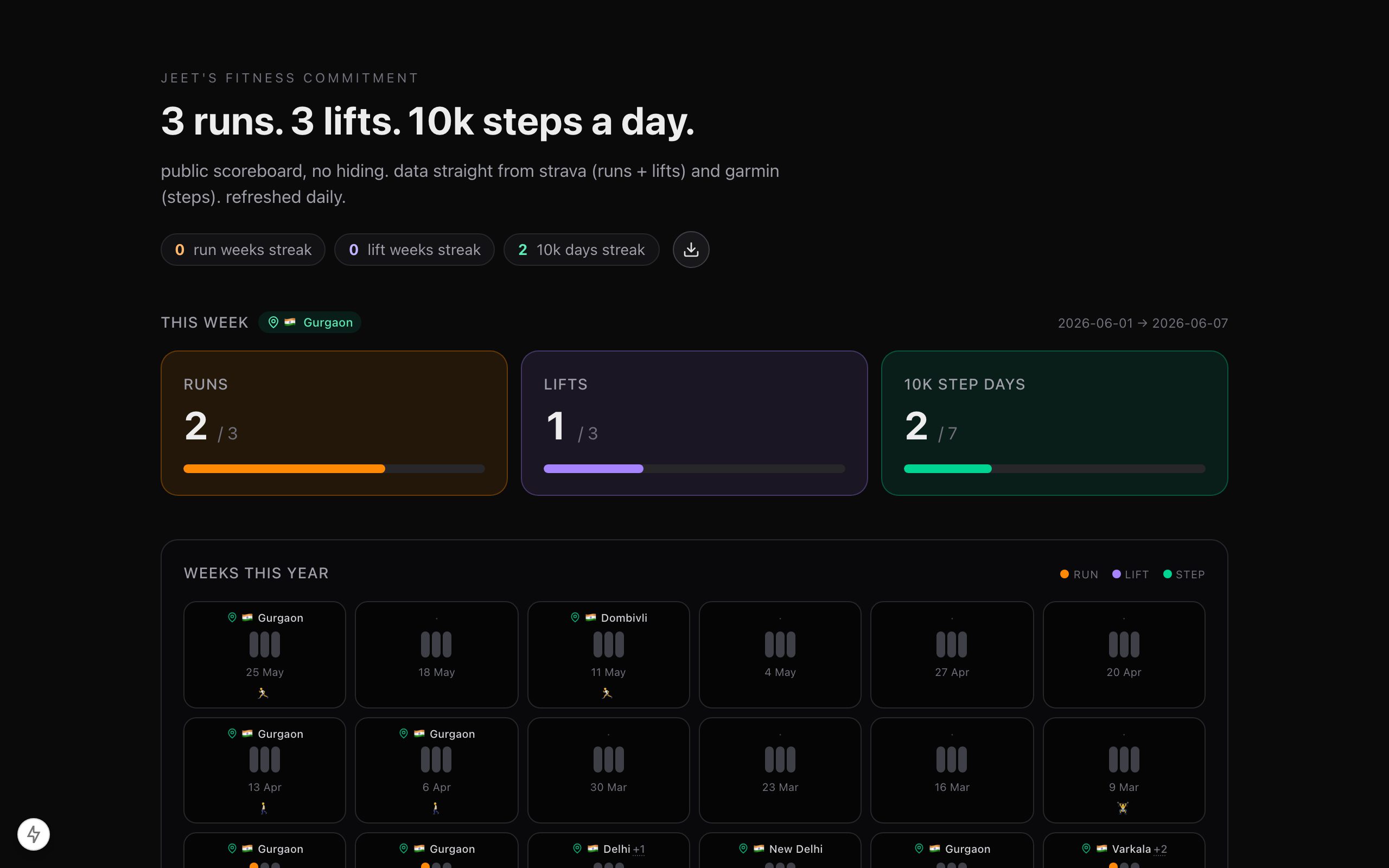1389x868 pixels.
Task: Click the location pin beside New Delhi
Action: (743, 848)
